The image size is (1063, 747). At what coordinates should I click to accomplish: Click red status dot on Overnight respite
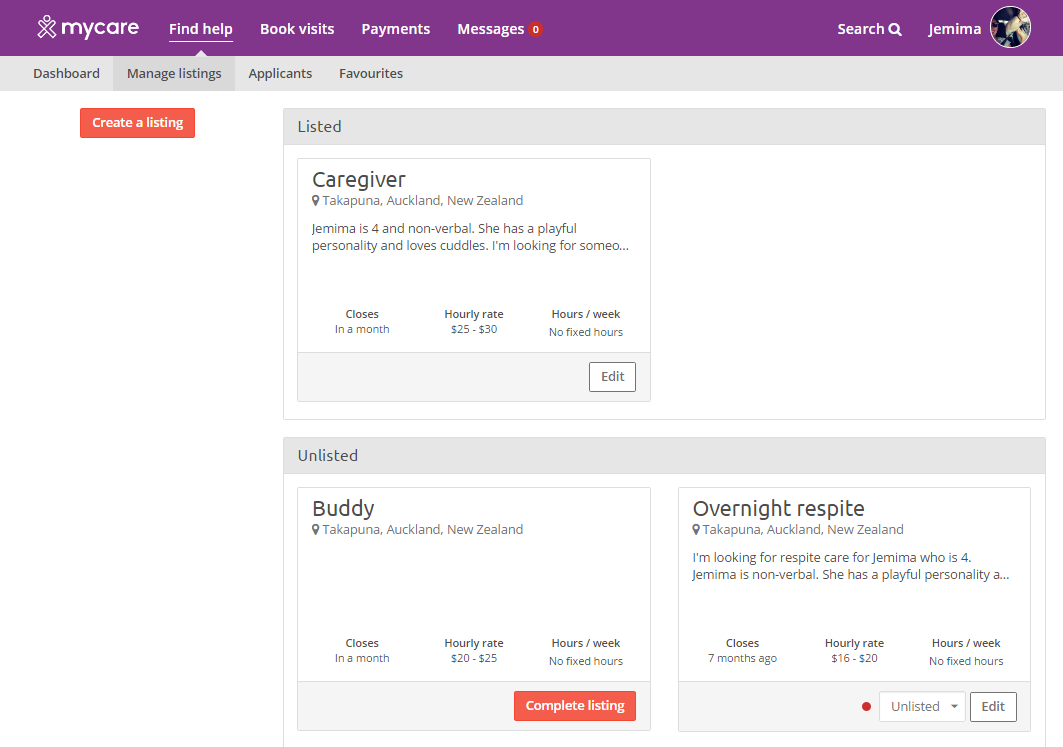[866, 706]
